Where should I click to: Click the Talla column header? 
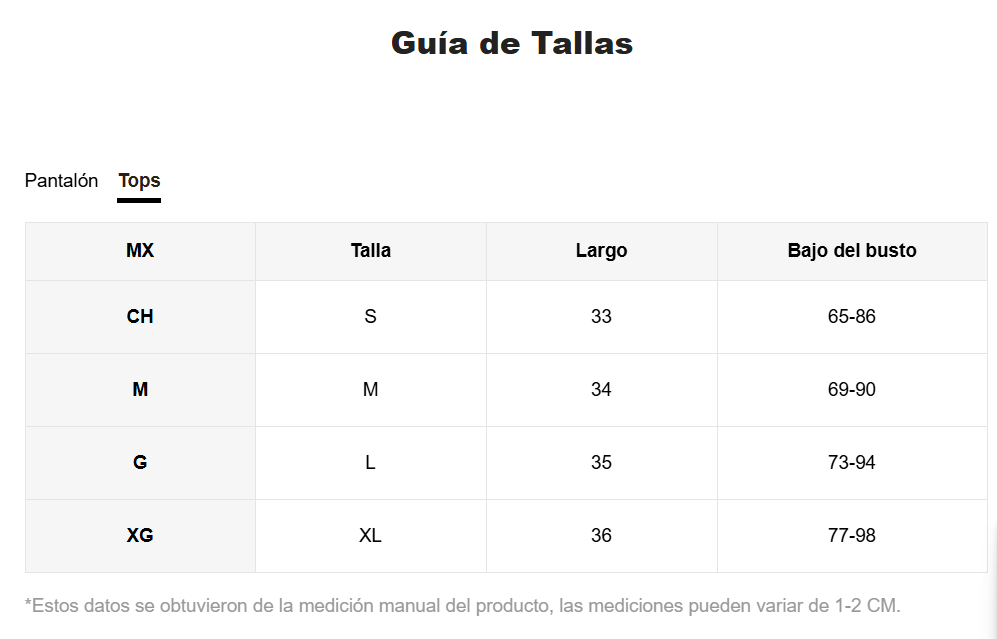tap(371, 251)
